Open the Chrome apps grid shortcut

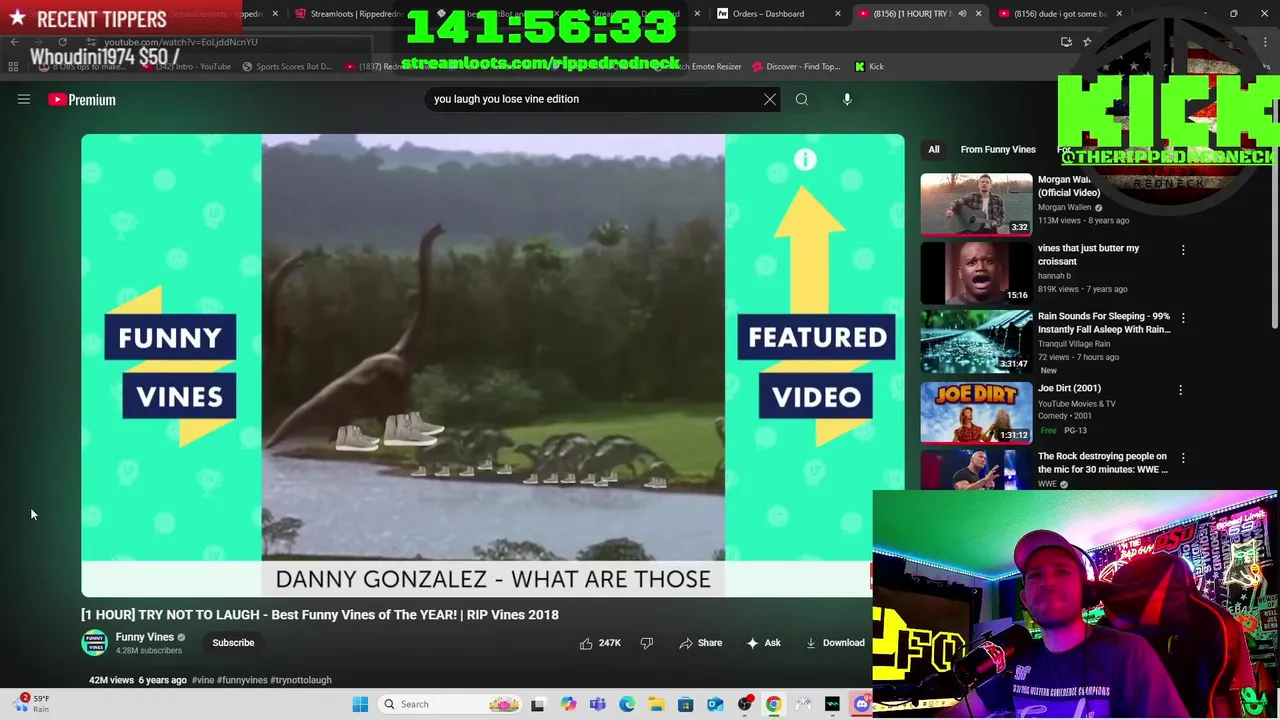pyautogui.click(x=13, y=67)
